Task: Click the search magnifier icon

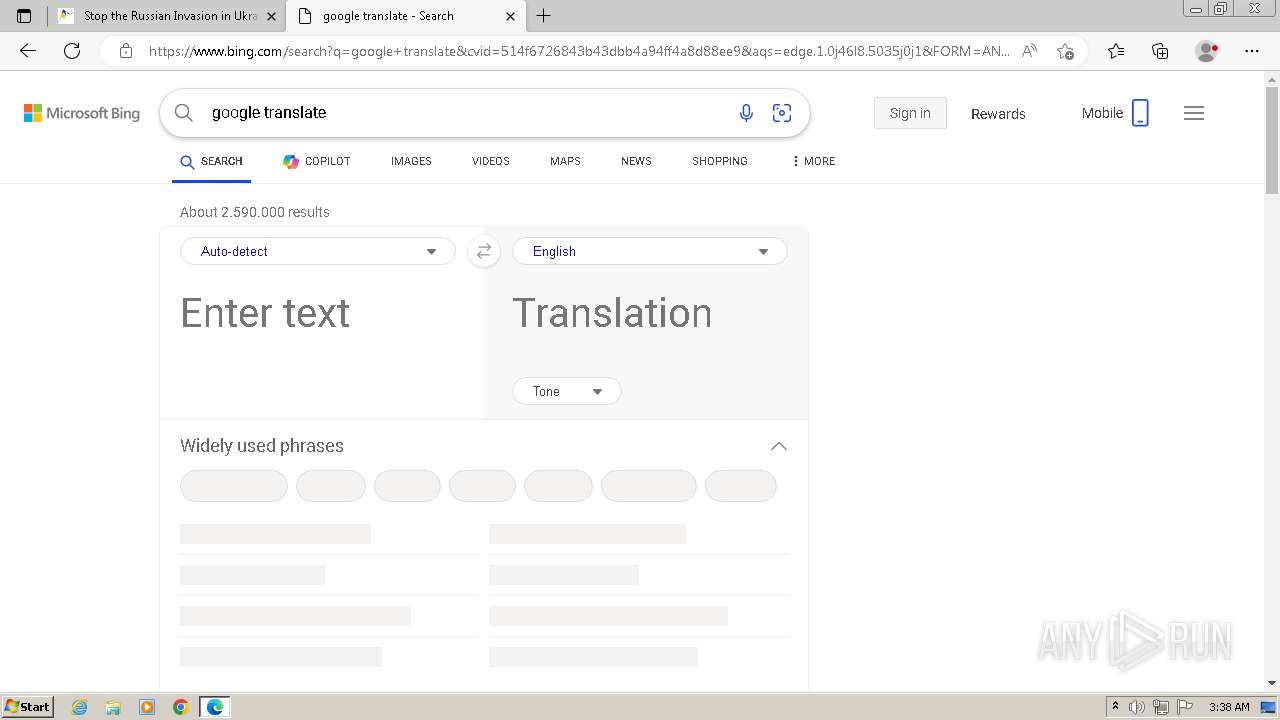Action: point(184,113)
